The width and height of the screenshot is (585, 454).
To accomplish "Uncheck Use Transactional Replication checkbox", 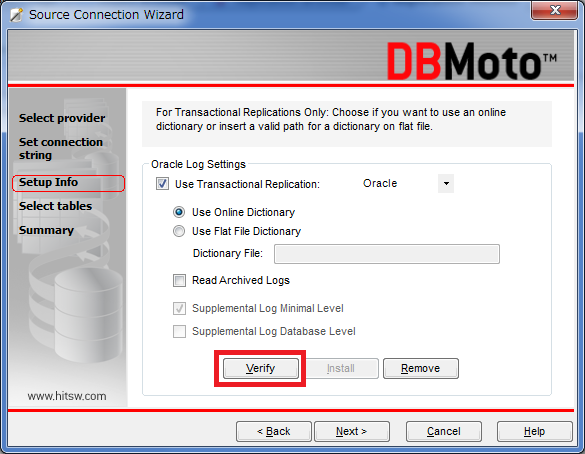I will 162,184.
